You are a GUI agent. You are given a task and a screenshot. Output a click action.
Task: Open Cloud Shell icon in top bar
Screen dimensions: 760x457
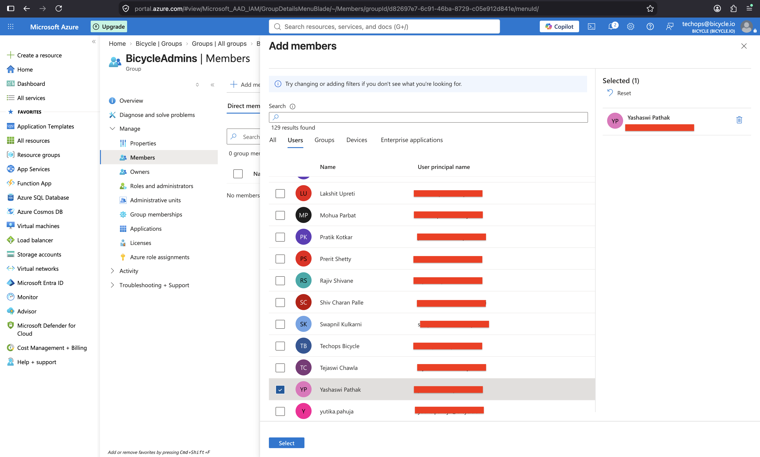(591, 27)
